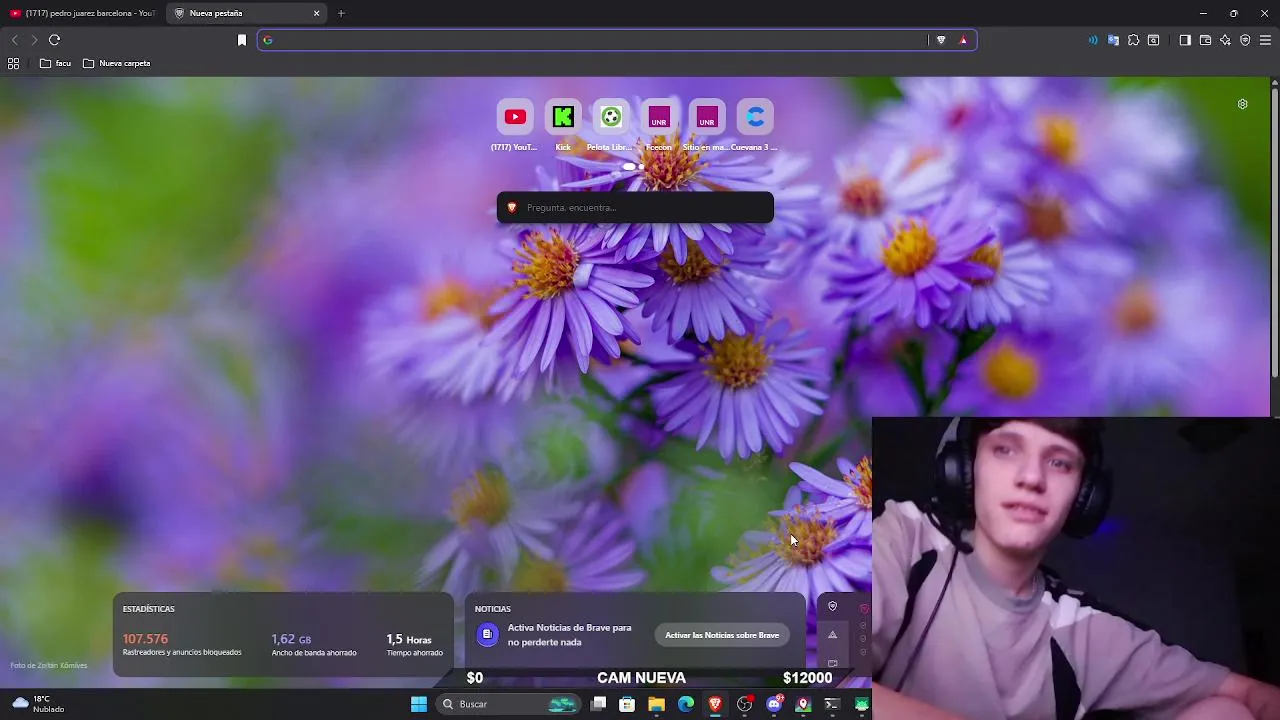Open the Brave Wallet icon

pyautogui.click(x=1205, y=40)
